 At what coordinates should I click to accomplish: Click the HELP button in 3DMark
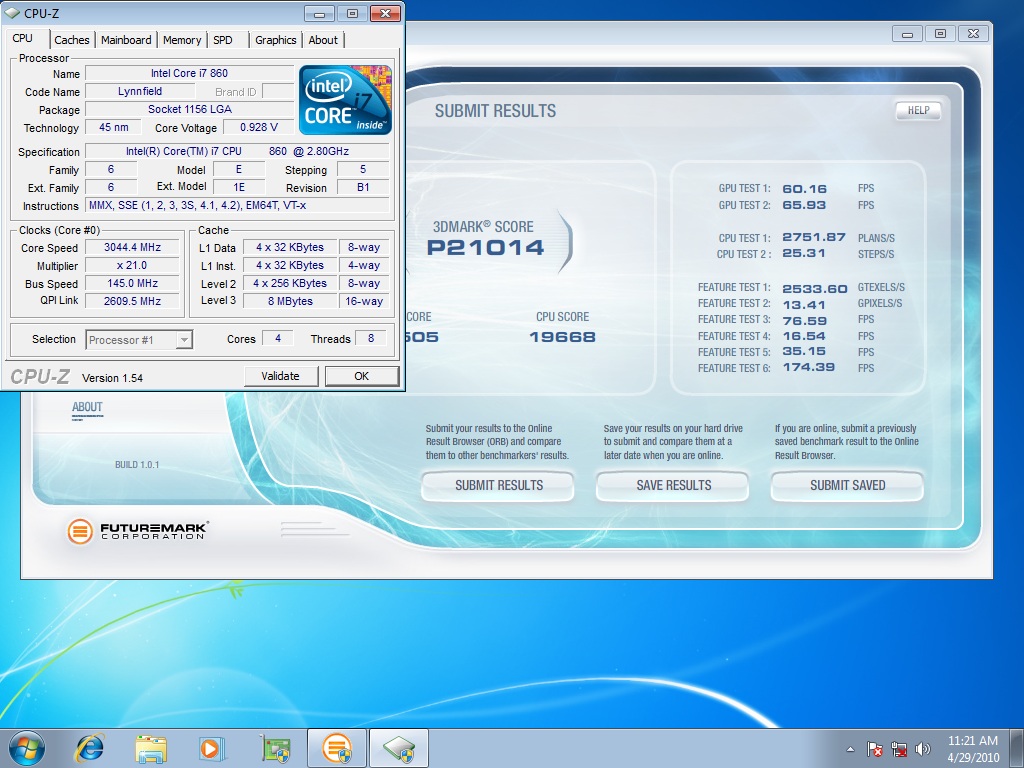click(918, 111)
